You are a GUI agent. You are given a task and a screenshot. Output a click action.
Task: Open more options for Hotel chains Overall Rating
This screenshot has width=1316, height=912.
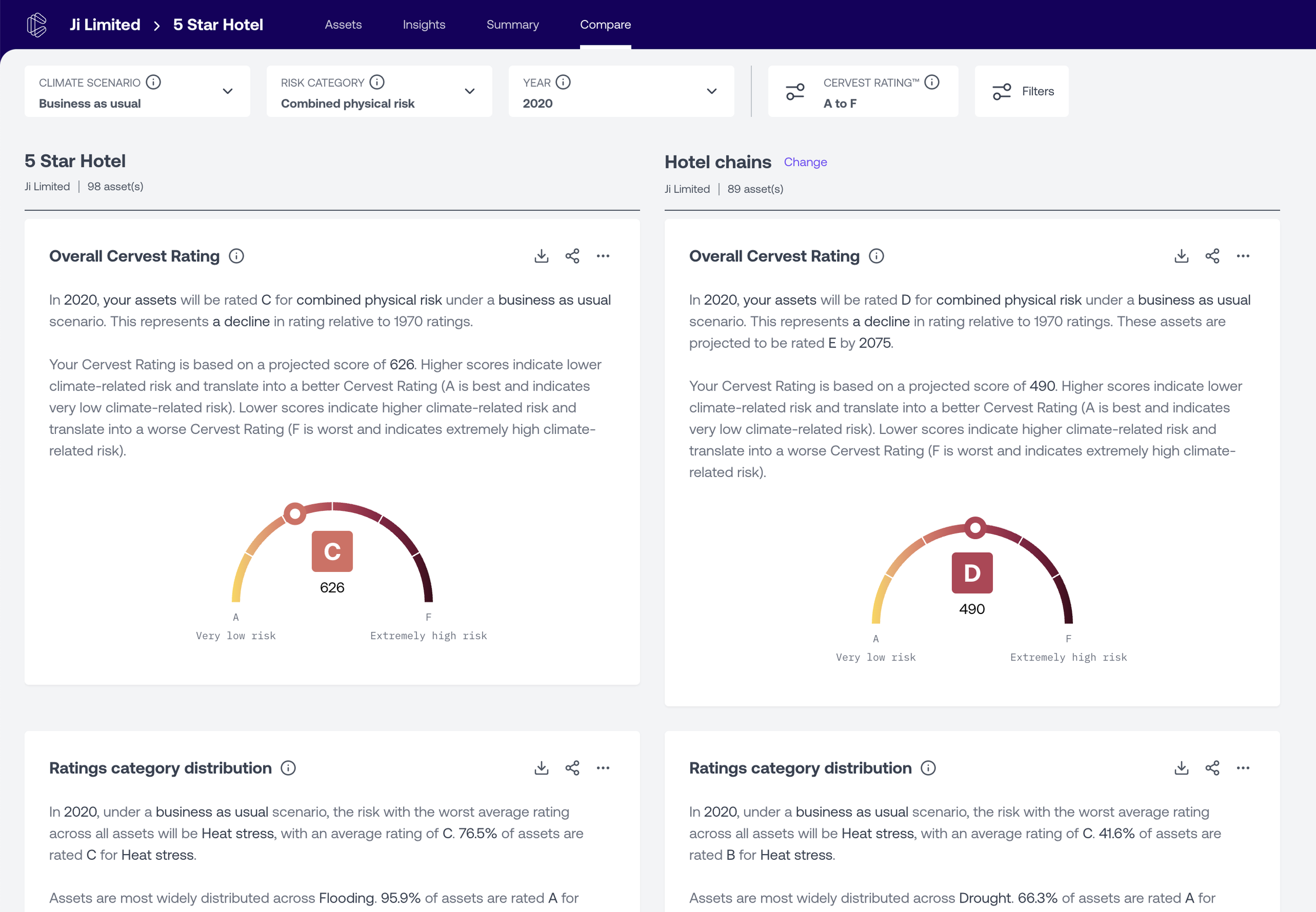click(x=1243, y=256)
